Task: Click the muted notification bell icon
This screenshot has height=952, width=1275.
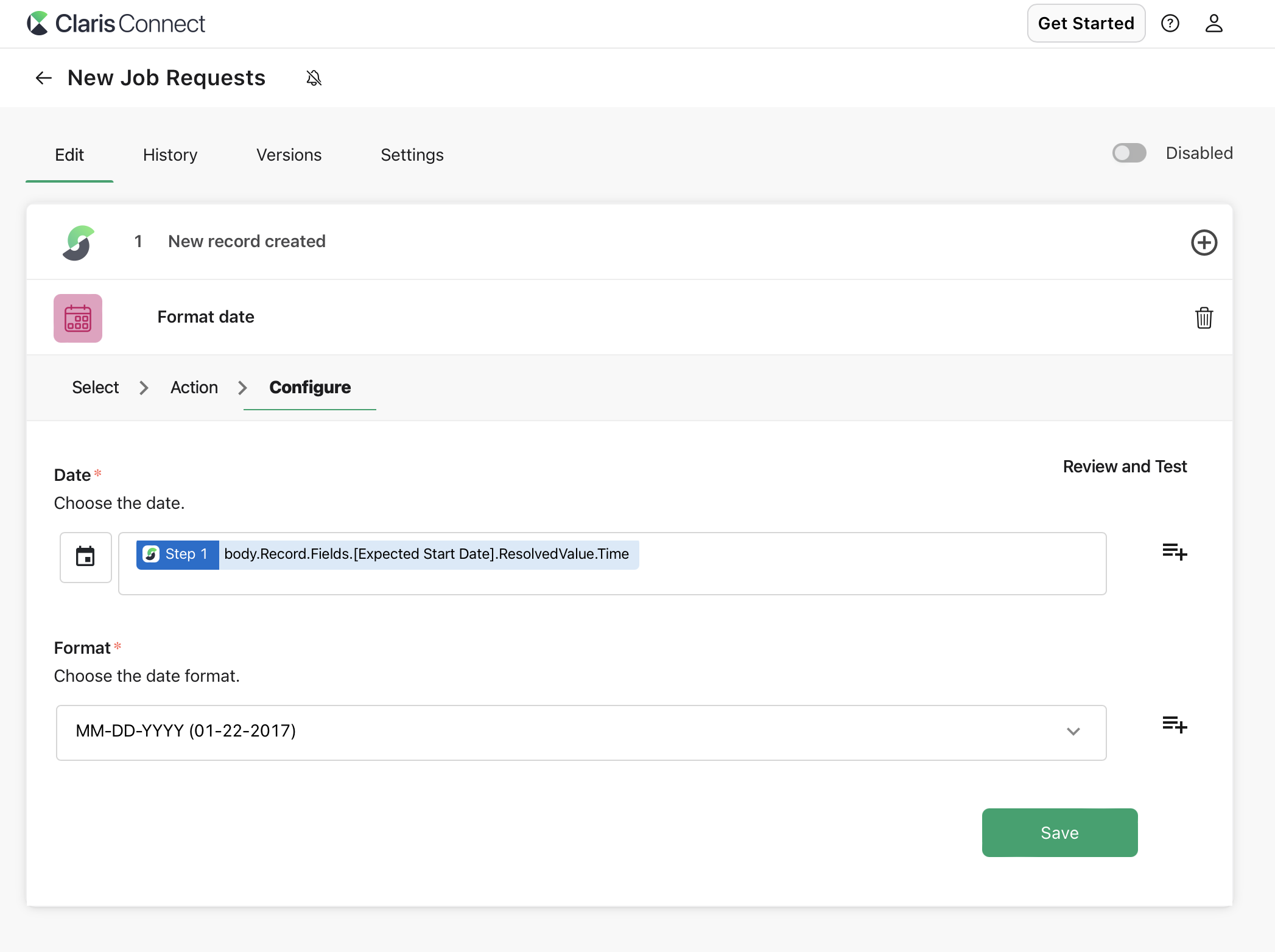Action: 314,78
